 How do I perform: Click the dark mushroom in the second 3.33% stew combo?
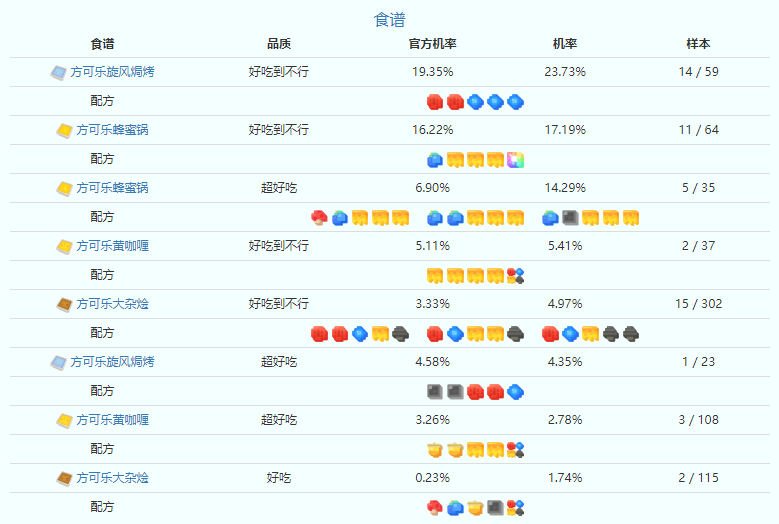point(515,334)
